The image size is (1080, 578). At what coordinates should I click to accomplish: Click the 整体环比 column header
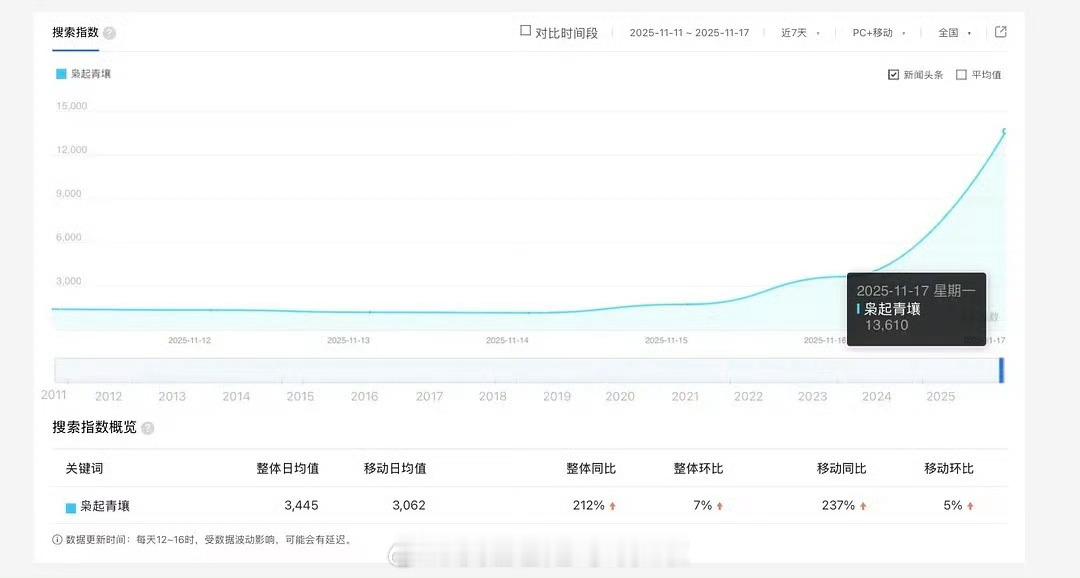point(698,468)
